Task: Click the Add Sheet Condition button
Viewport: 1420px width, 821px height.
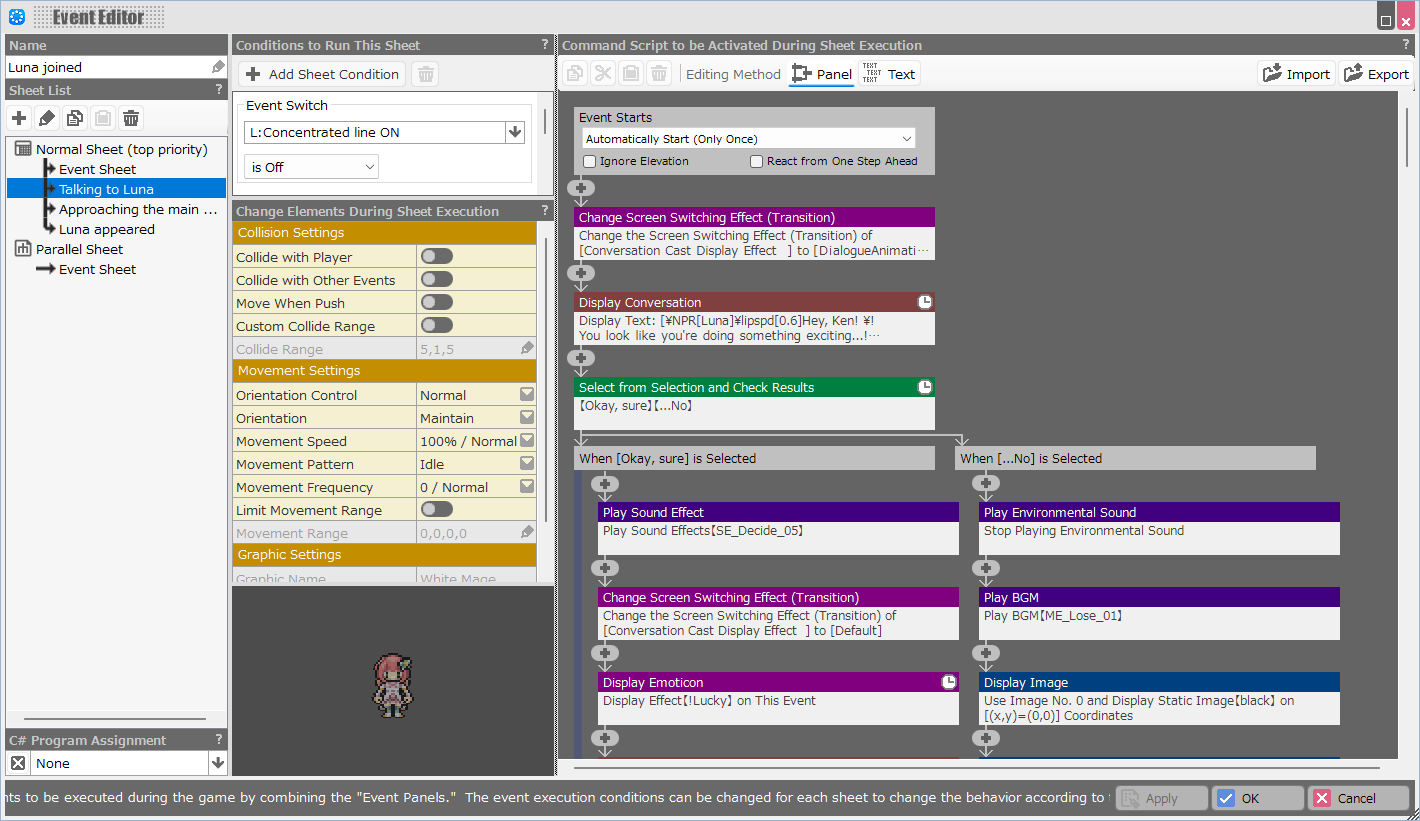Action: pos(322,74)
